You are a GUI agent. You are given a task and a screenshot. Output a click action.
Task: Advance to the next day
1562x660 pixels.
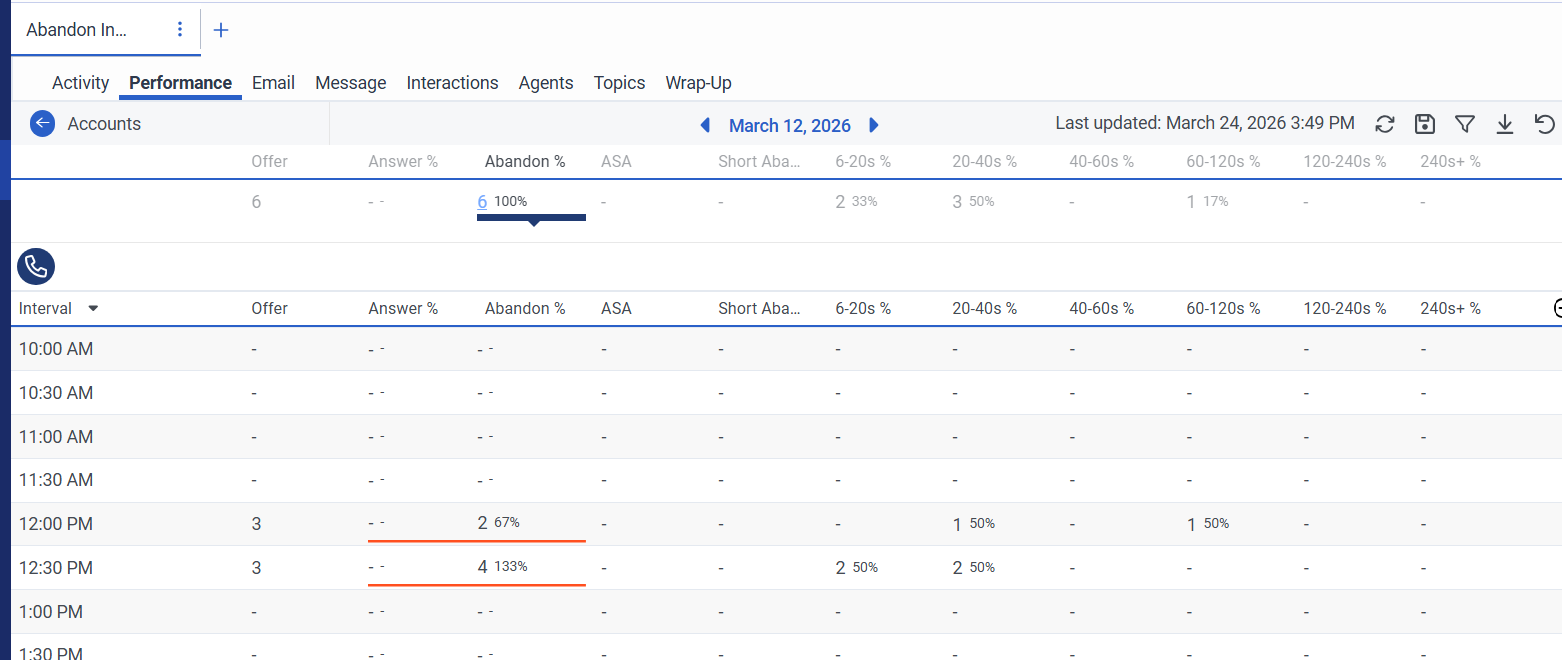pyautogui.click(x=874, y=125)
